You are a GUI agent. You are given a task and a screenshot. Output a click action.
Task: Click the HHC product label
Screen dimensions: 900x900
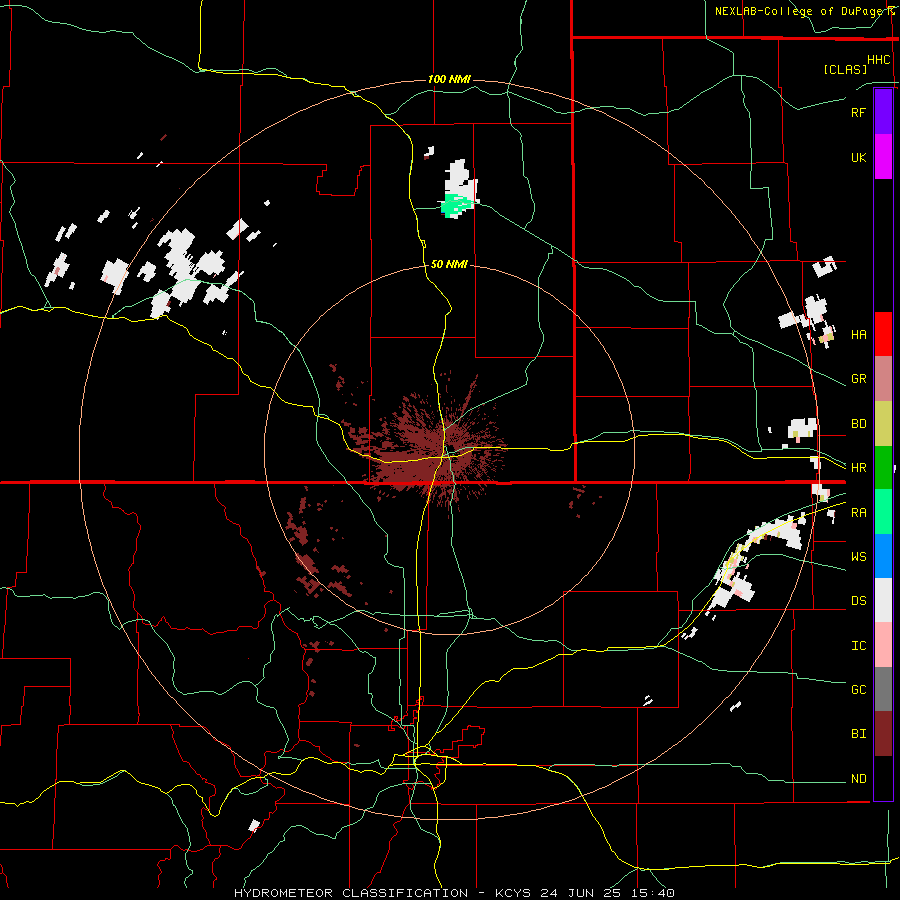pos(879,60)
